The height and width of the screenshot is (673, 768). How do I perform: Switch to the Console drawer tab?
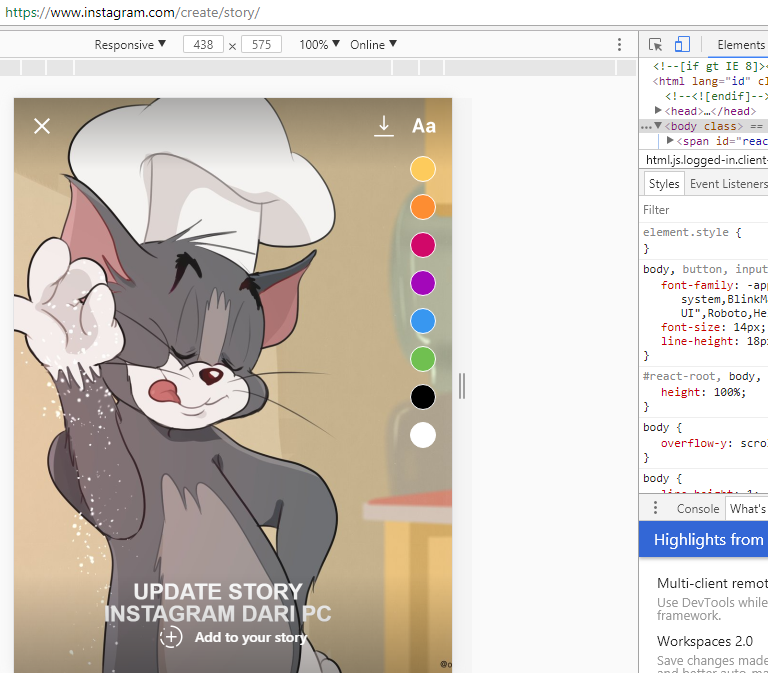pyautogui.click(x=698, y=509)
